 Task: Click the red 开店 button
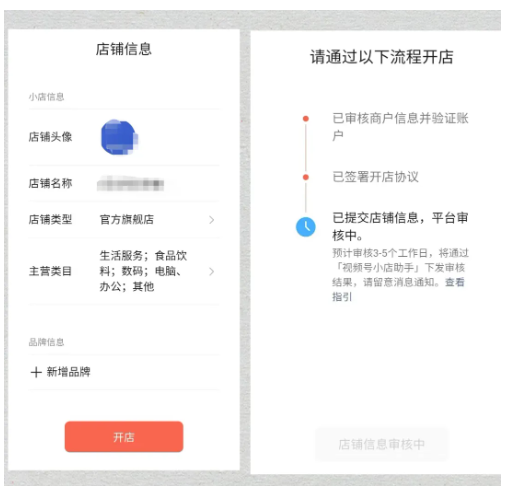coord(124,437)
